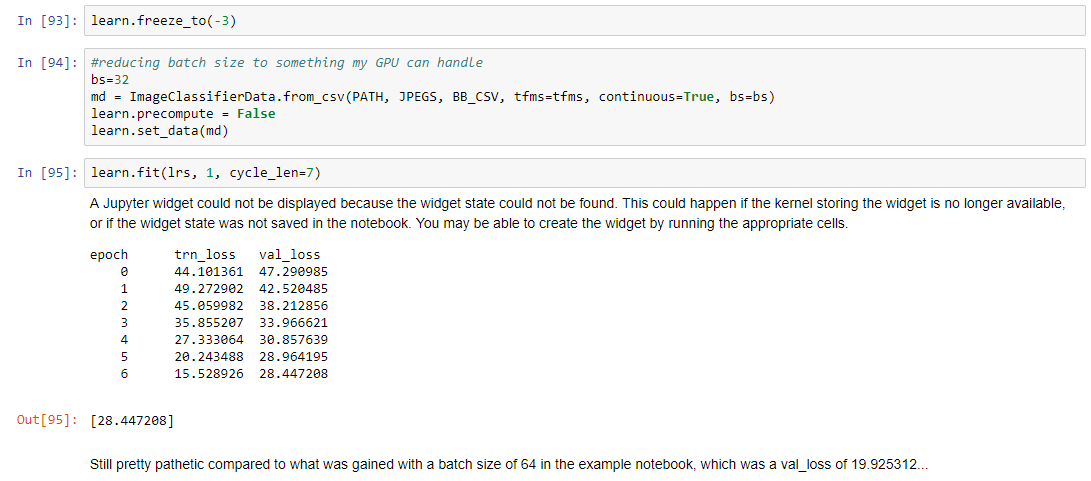The width and height of the screenshot is (1091, 481).
Task: Click the epoch 3 validation loss 33.966621
Action: 293,323
